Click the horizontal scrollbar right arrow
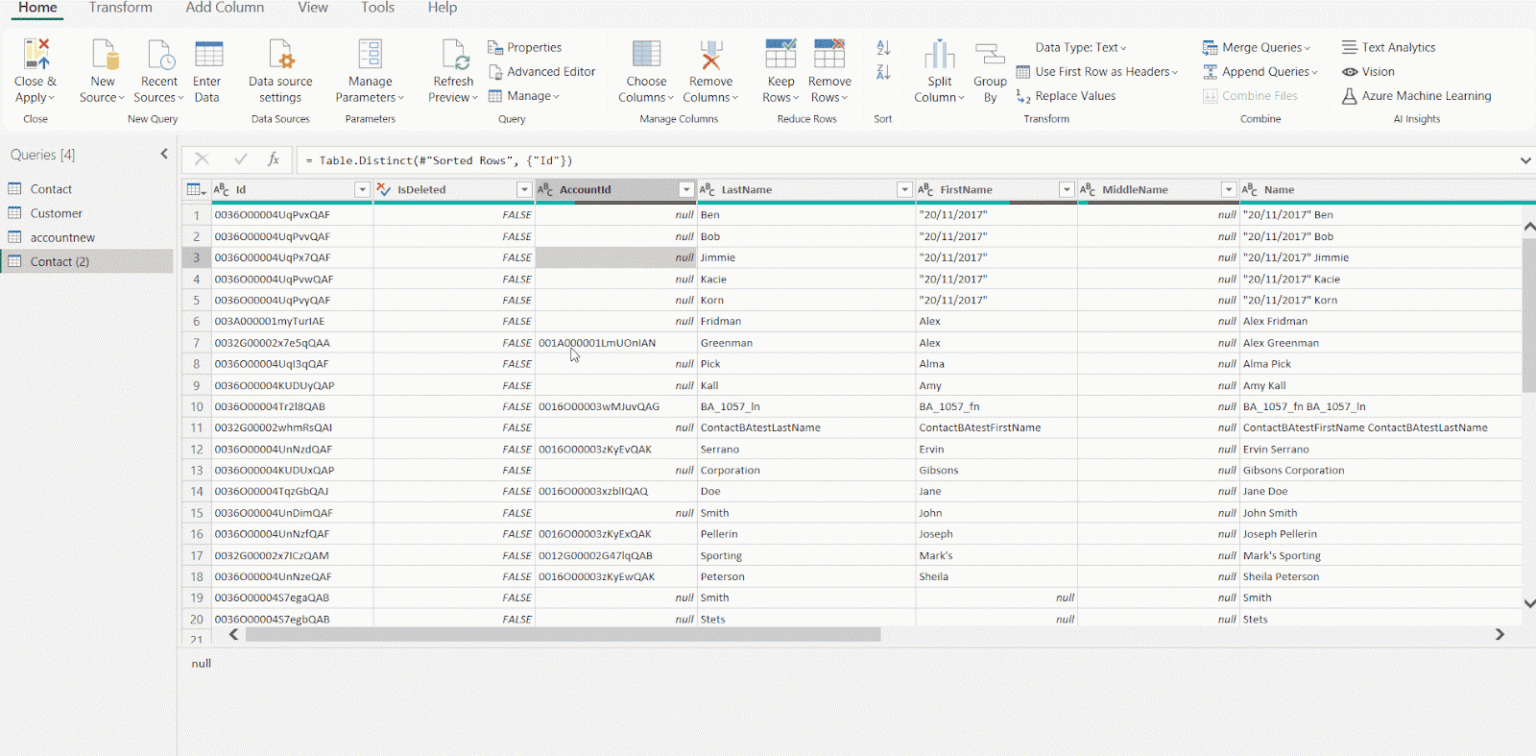The width and height of the screenshot is (1536, 756). click(1499, 634)
